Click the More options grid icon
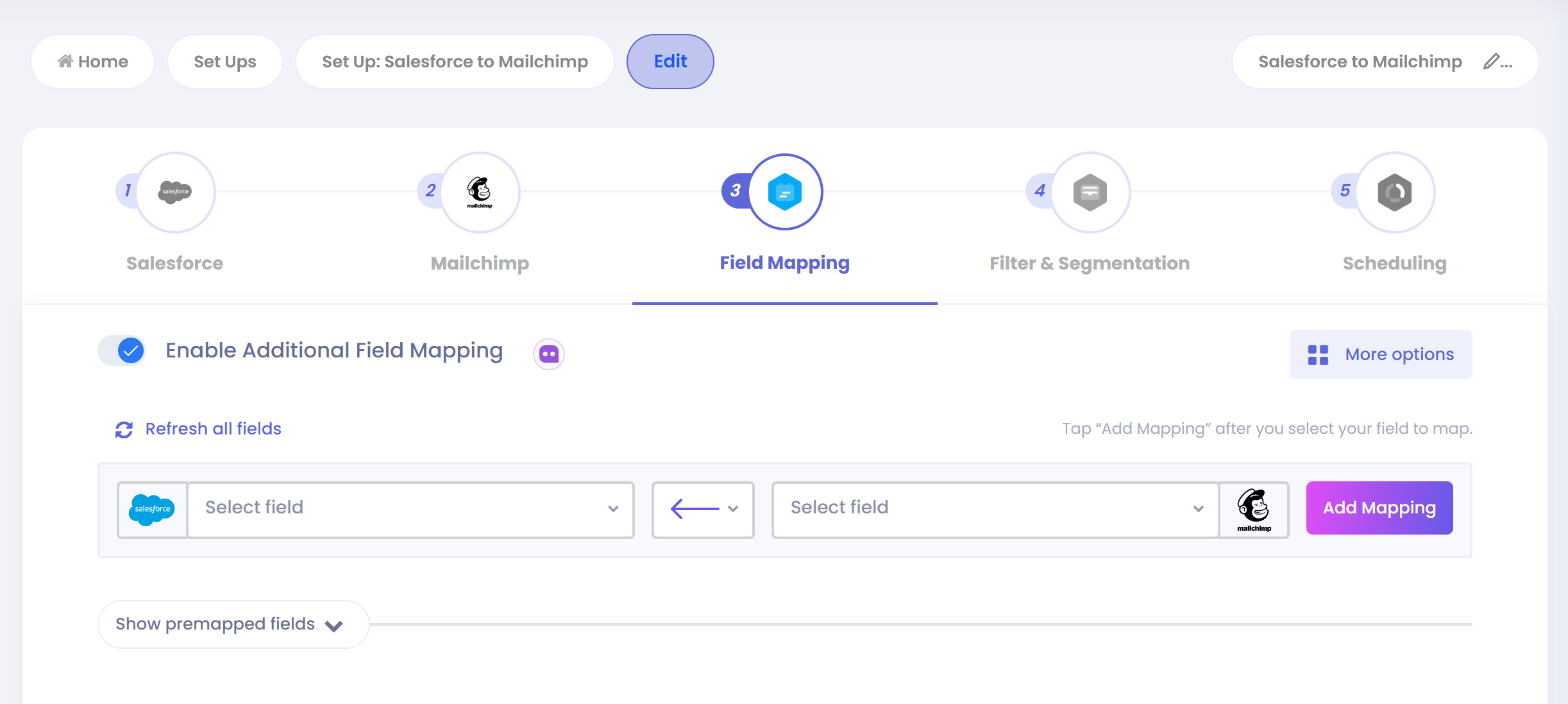 coord(1318,355)
